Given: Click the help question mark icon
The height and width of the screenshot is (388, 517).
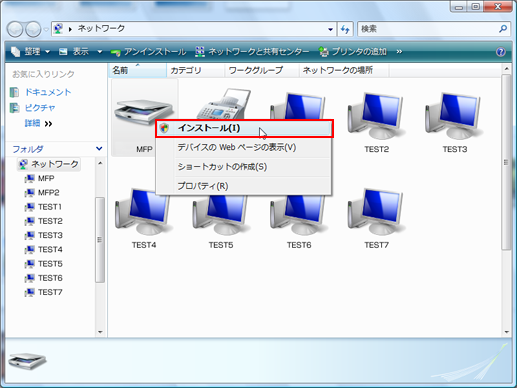Looking at the screenshot, I should [500, 52].
